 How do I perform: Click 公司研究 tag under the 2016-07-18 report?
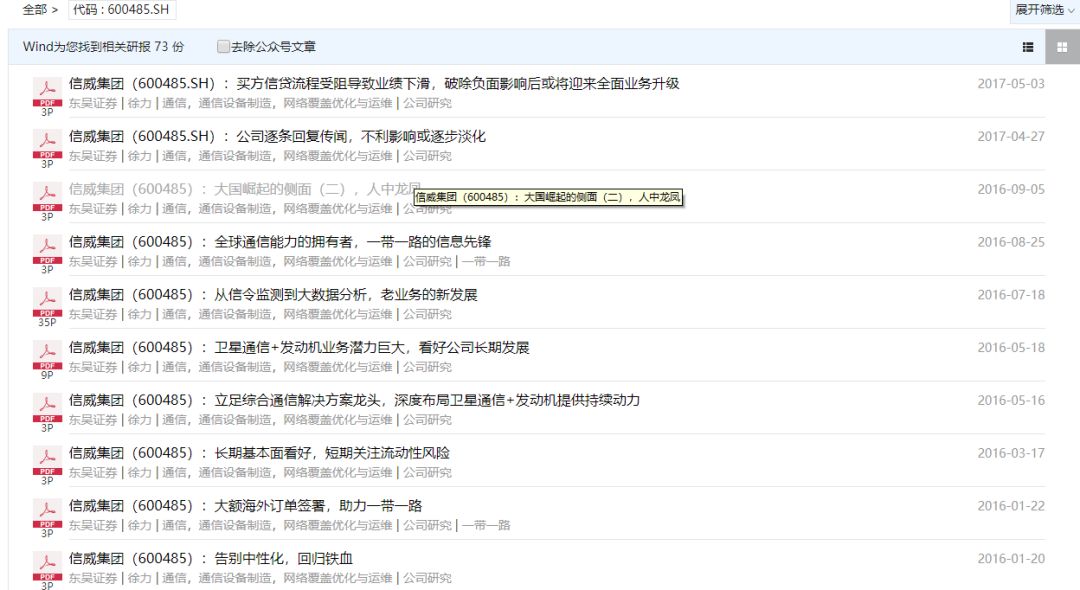click(427, 315)
